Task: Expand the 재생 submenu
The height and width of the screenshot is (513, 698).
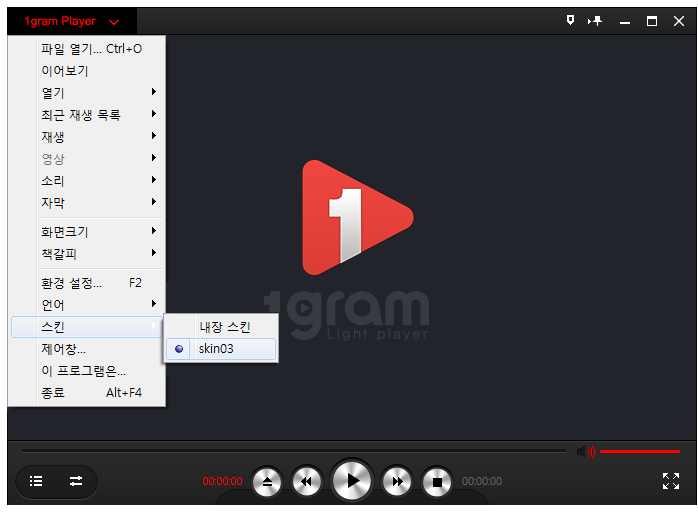Action: tap(87, 136)
